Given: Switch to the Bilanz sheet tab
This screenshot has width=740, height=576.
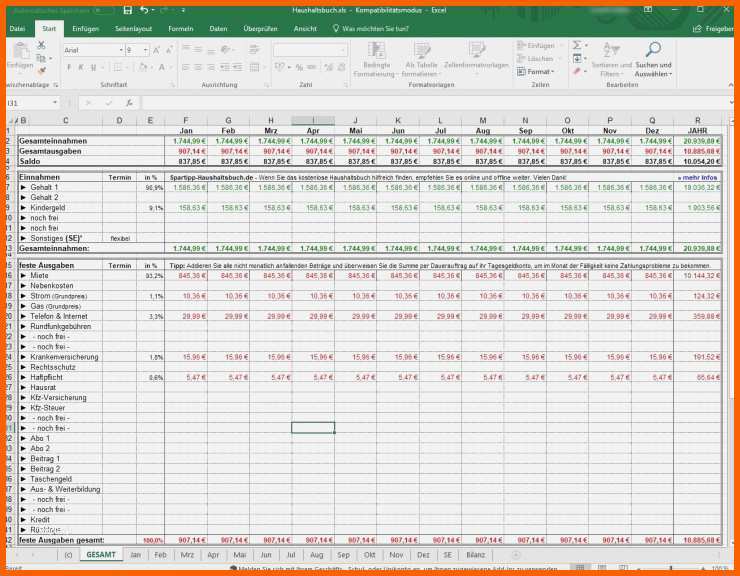Looking at the screenshot, I should pos(475,555).
